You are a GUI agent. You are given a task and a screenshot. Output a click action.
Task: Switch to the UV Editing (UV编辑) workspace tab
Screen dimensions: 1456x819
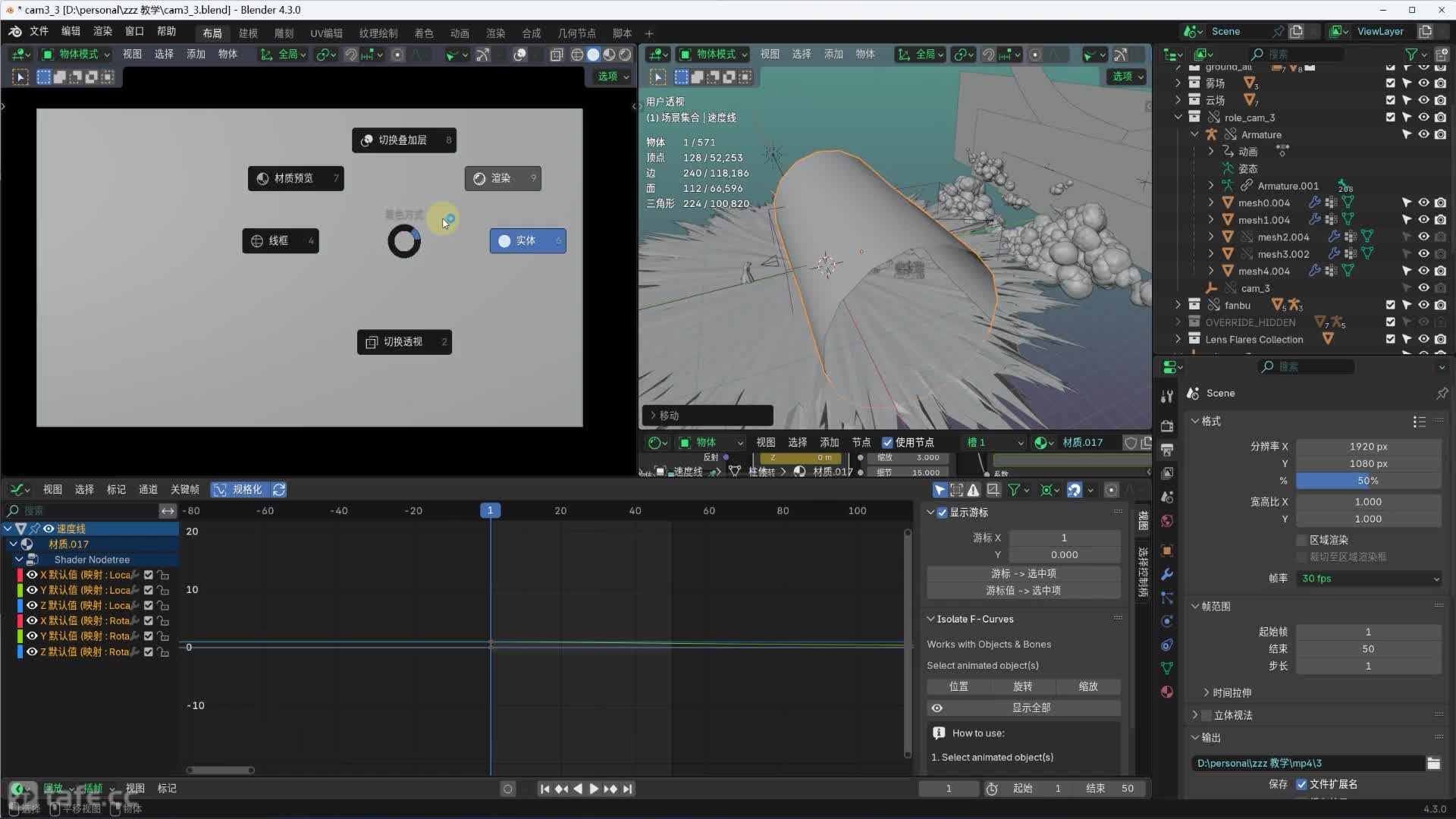coord(326,33)
